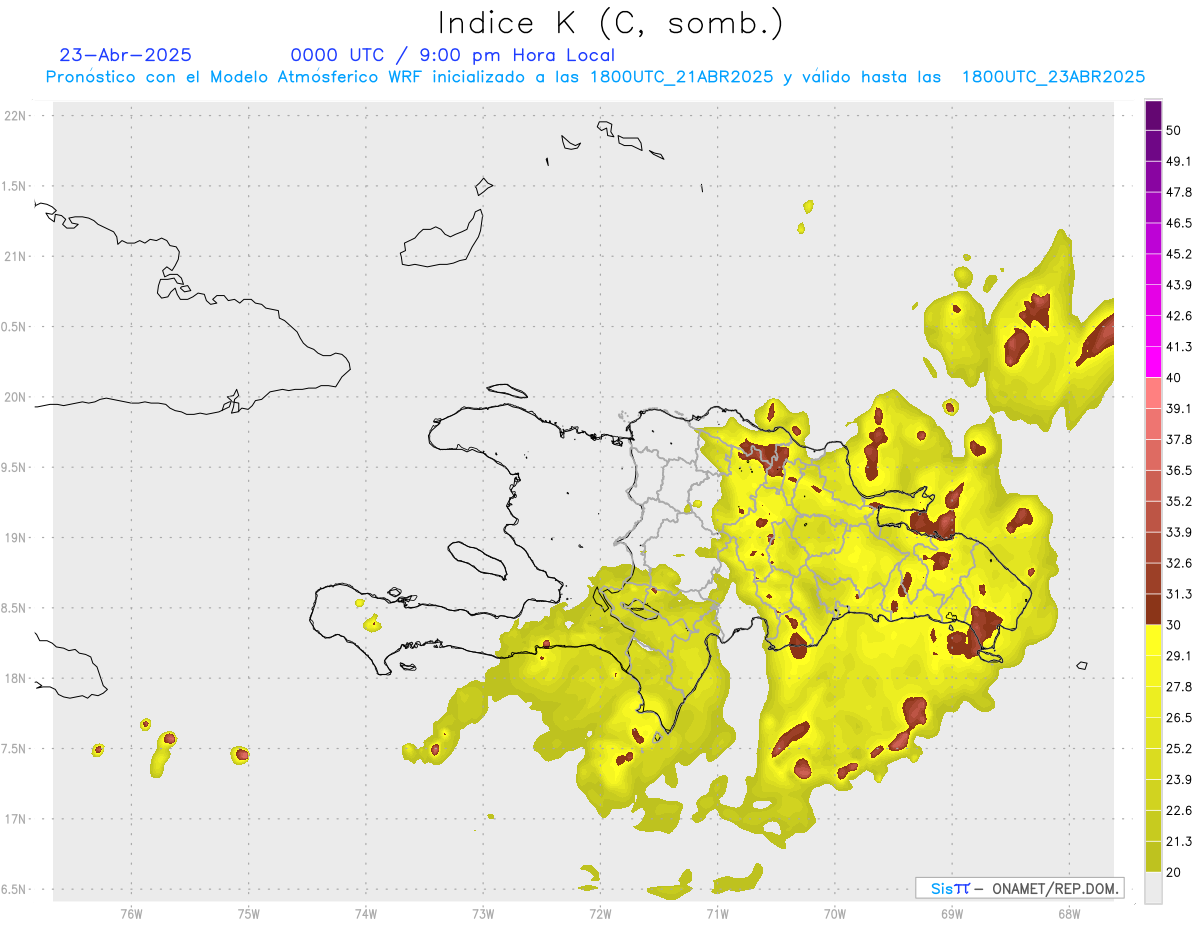Screen dimensions: 1200x927
Task: Click the colorbar label '37.8'
Action: pos(1178,439)
